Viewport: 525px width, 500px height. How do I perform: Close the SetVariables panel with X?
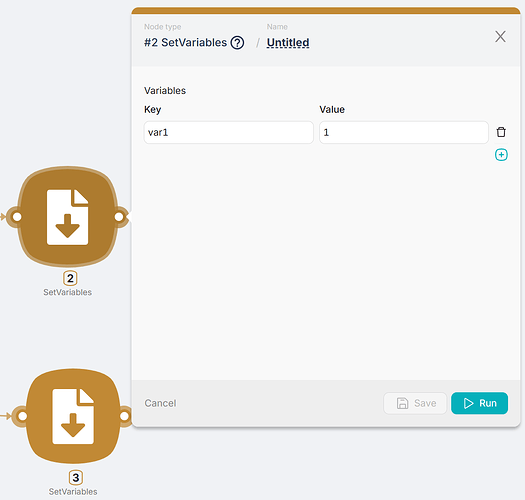(500, 37)
